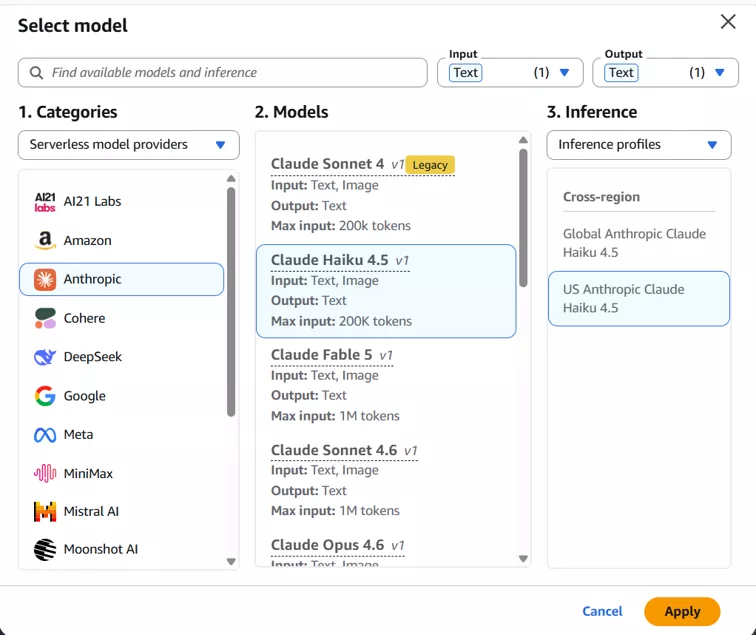Focus the Find available models search field
Image resolution: width=756 pixels, height=635 pixels.
click(x=223, y=73)
